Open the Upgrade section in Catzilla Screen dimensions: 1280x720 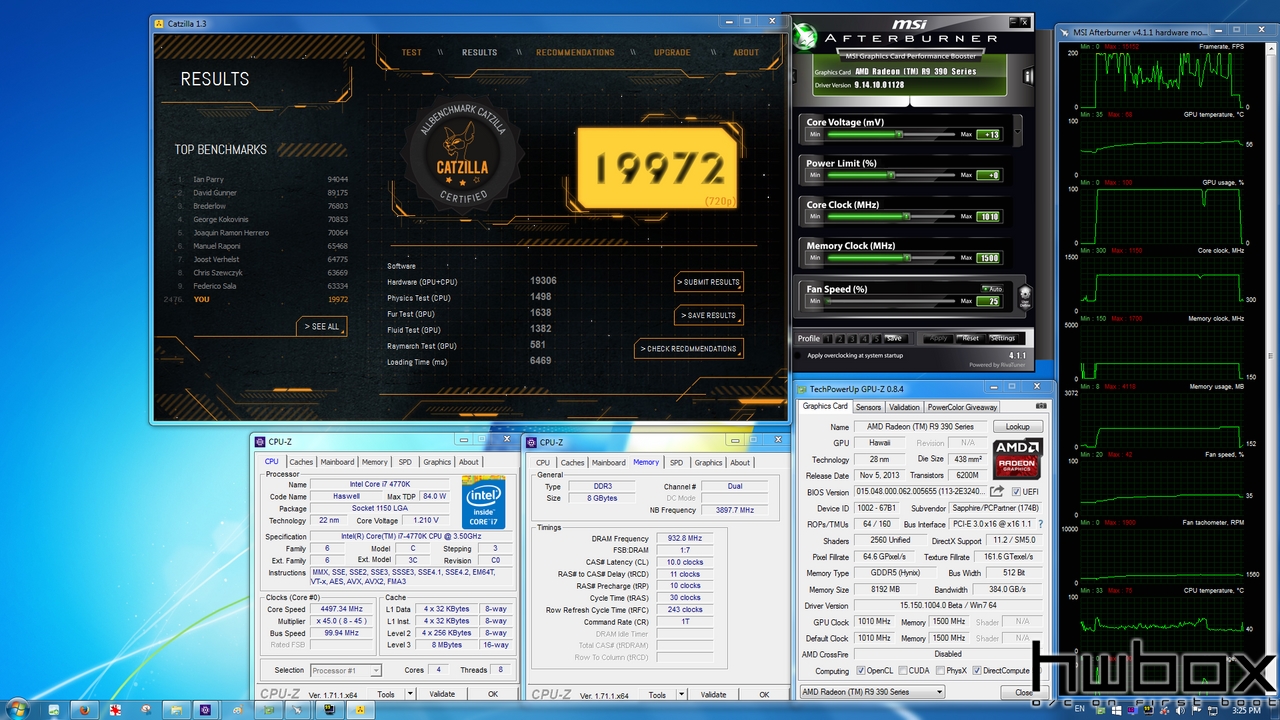click(x=672, y=53)
